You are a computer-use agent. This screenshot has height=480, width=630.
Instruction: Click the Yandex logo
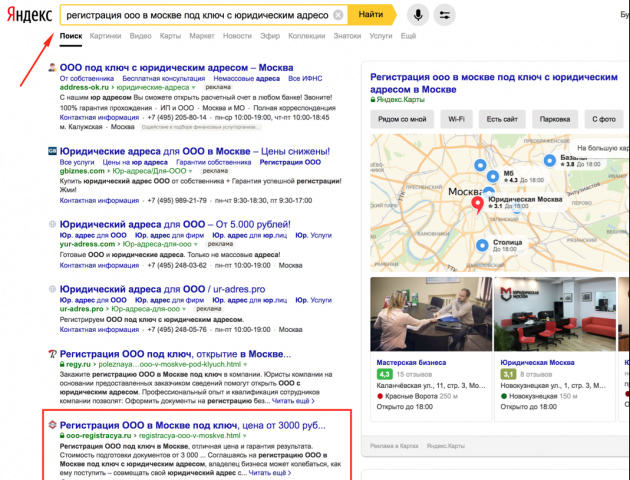tap(30, 15)
